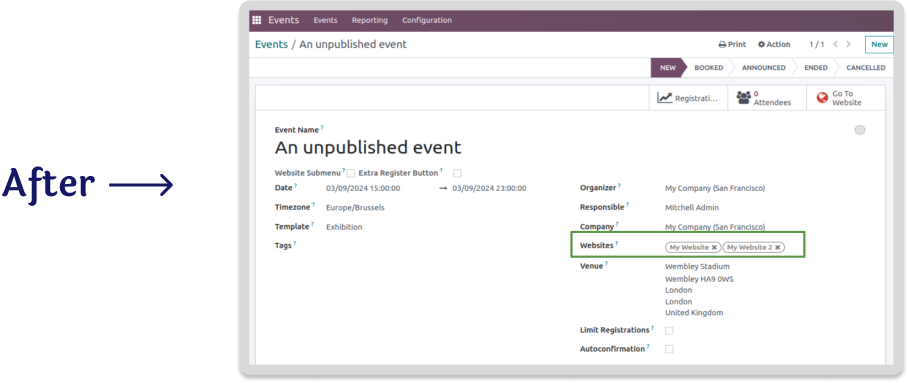The image size is (908, 383).
Task: Open the Timezone Europe/Brussels dropdown
Action: 355,207
